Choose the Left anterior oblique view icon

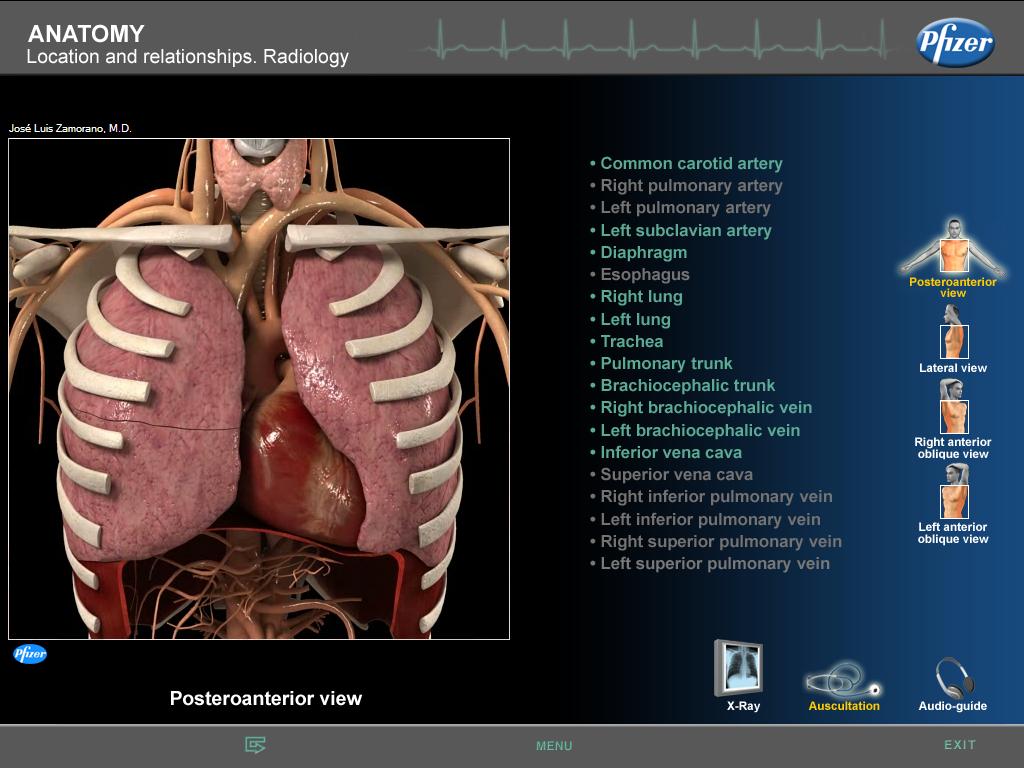(953, 491)
